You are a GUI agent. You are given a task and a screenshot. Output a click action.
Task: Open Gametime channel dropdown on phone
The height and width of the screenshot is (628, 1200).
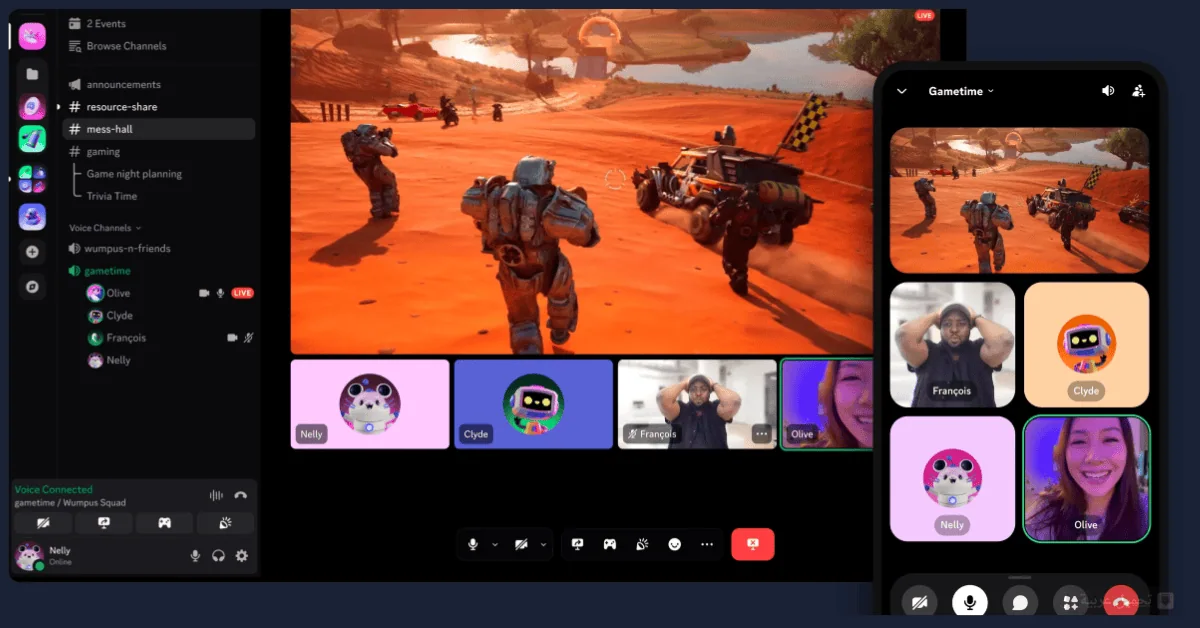tap(961, 91)
